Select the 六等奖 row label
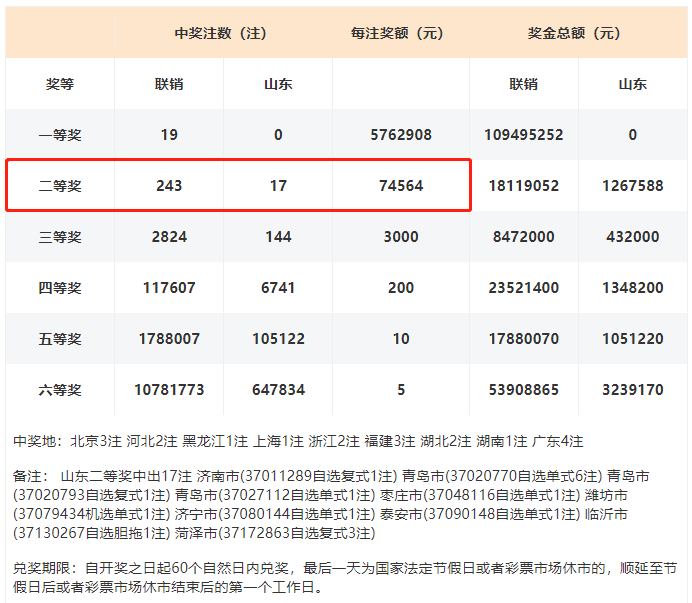 (60, 390)
